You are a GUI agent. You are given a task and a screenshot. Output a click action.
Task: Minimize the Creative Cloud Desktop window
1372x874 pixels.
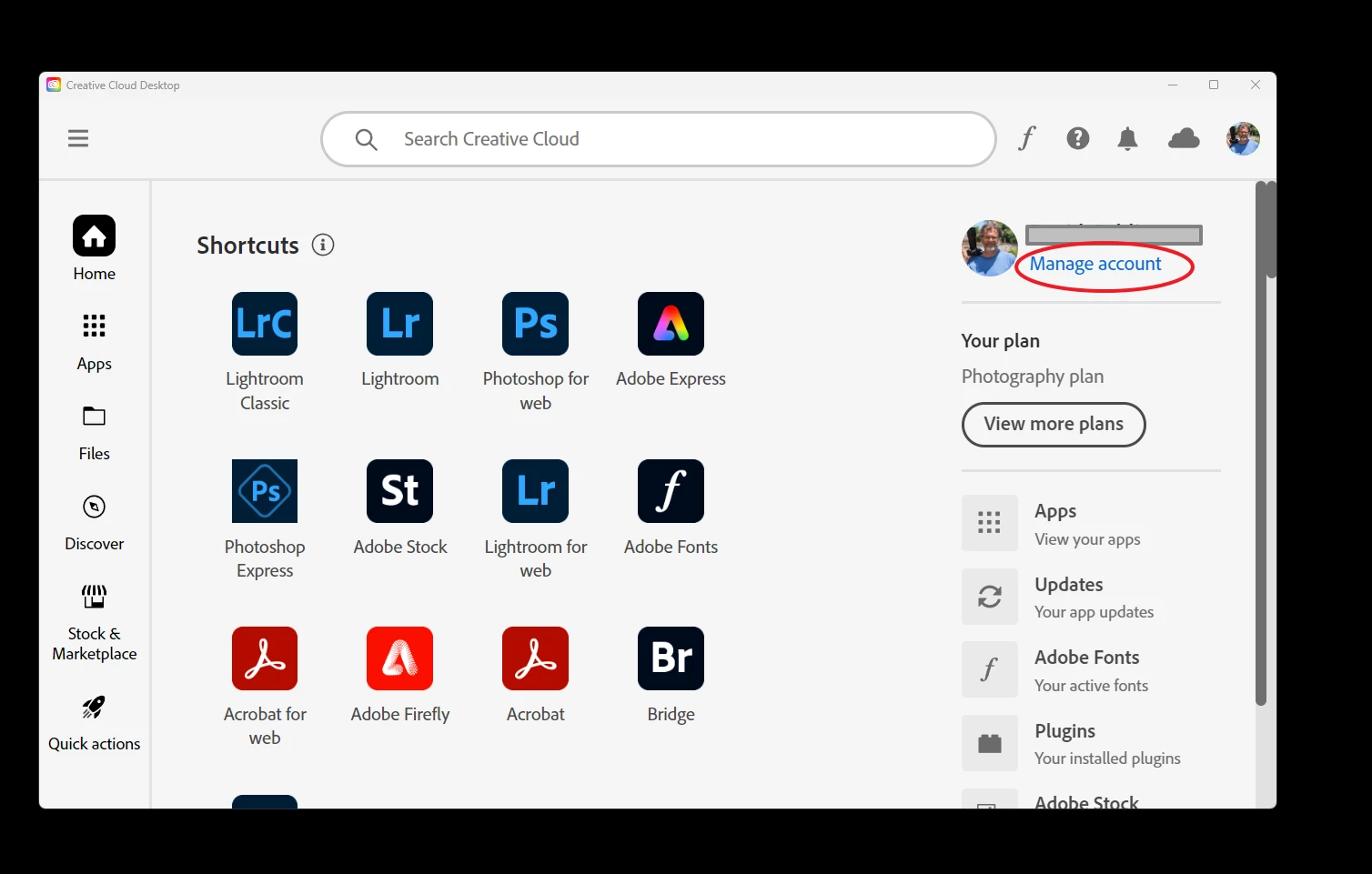(1173, 85)
